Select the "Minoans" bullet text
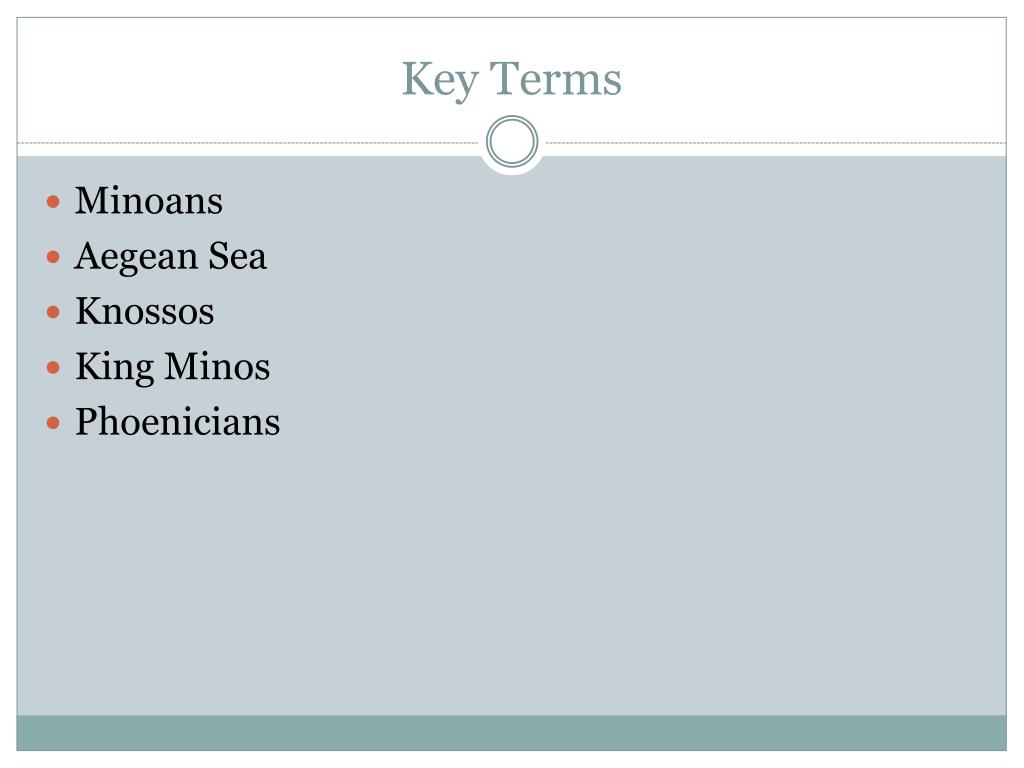Image resolution: width=1024 pixels, height=768 pixels. [x=148, y=200]
